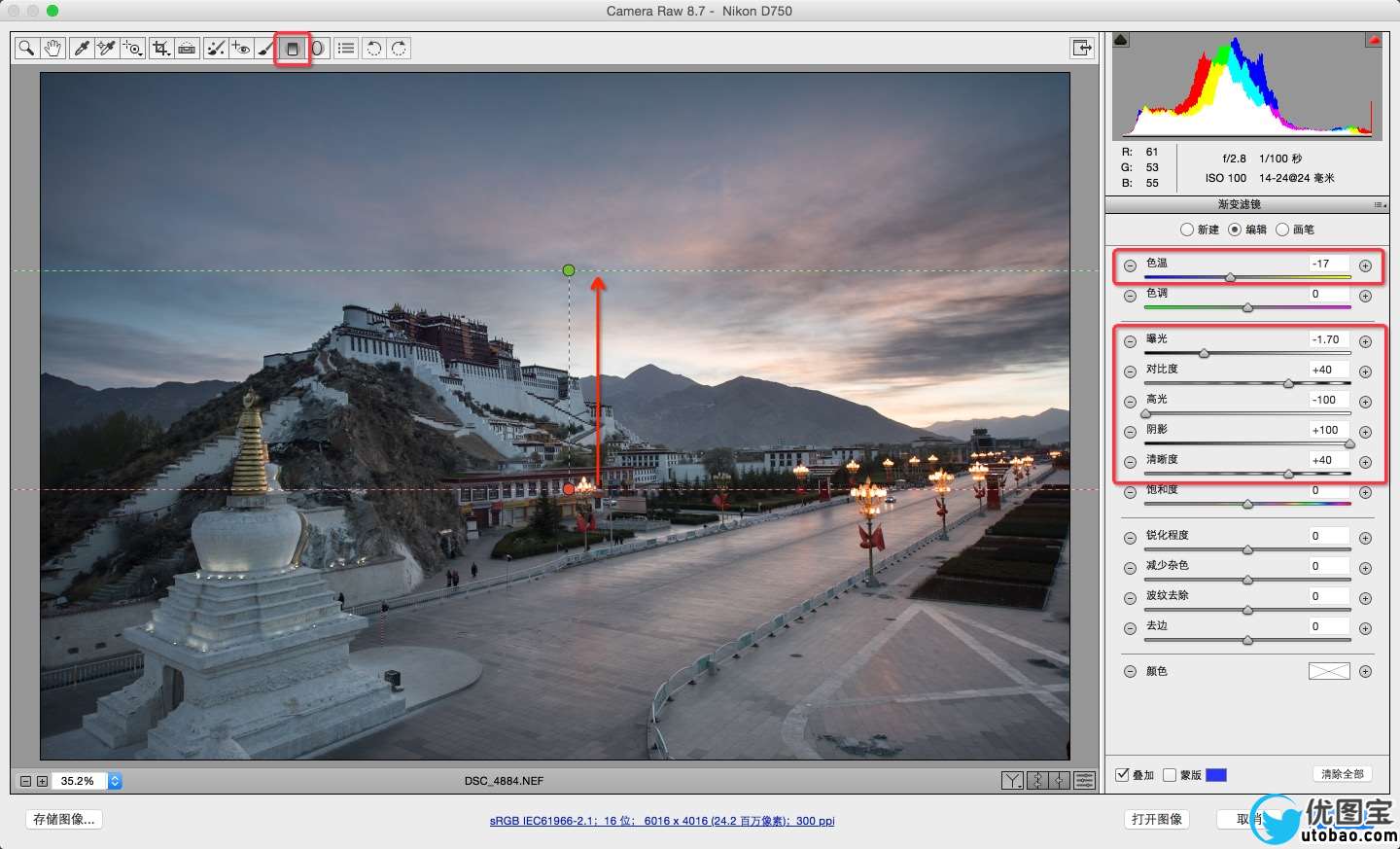Screen dimensions: 1400x849
Task: Click 打开图像 button
Action: tap(1157, 819)
